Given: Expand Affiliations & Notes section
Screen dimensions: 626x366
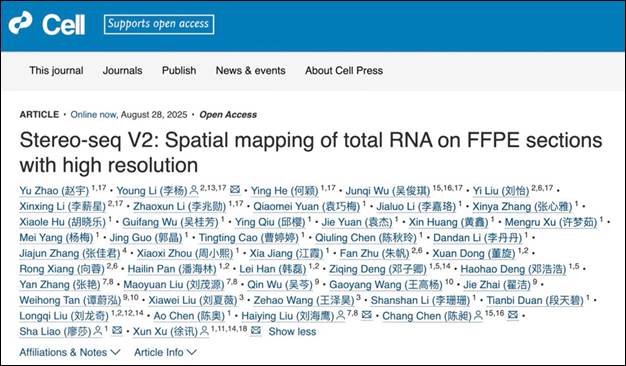Looking at the screenshot, I should click(70, 352).
